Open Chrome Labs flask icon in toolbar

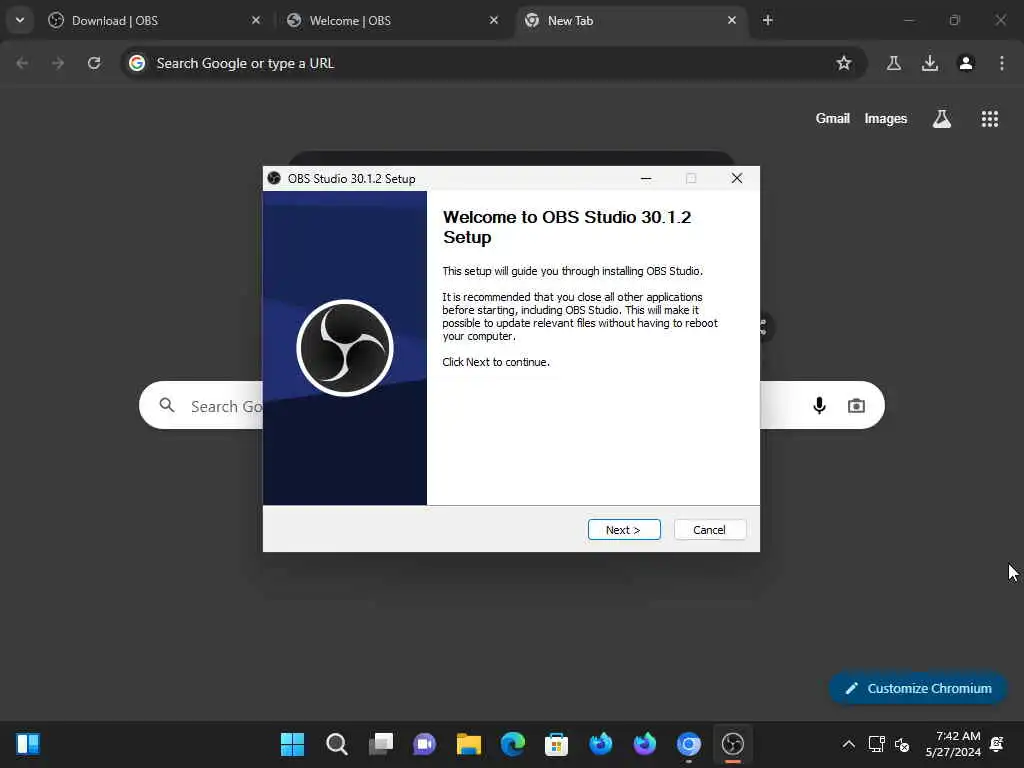893,63
